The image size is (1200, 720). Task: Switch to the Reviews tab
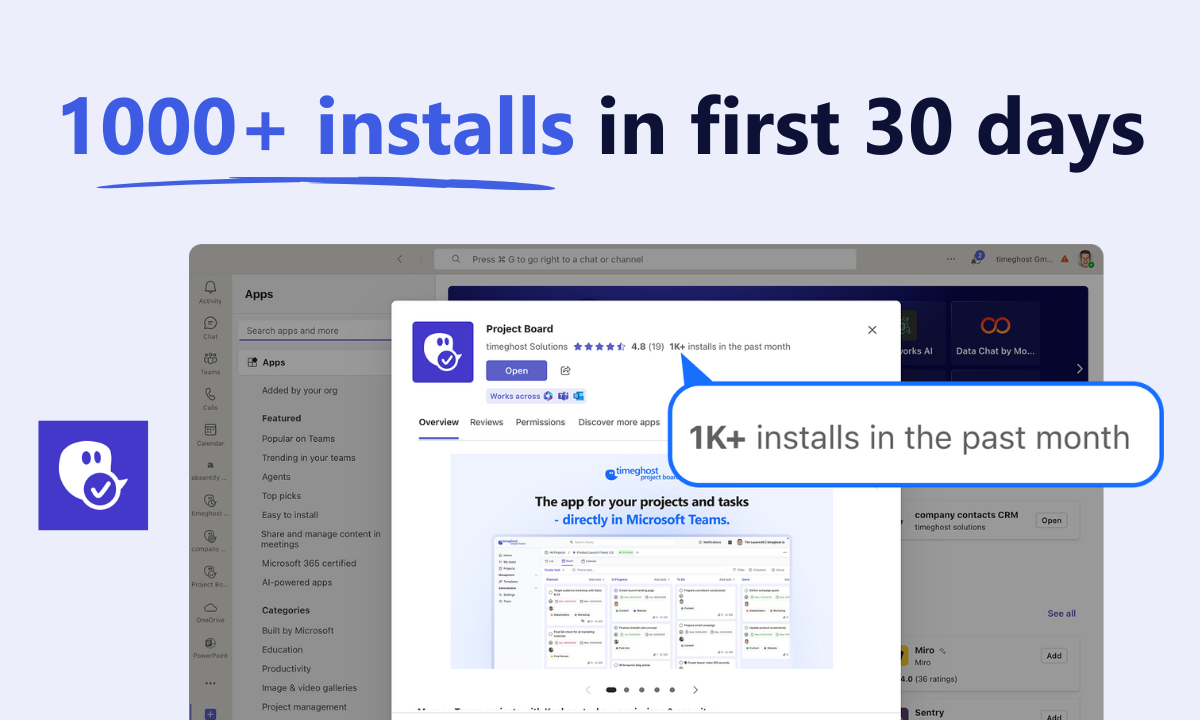(486, 422)
